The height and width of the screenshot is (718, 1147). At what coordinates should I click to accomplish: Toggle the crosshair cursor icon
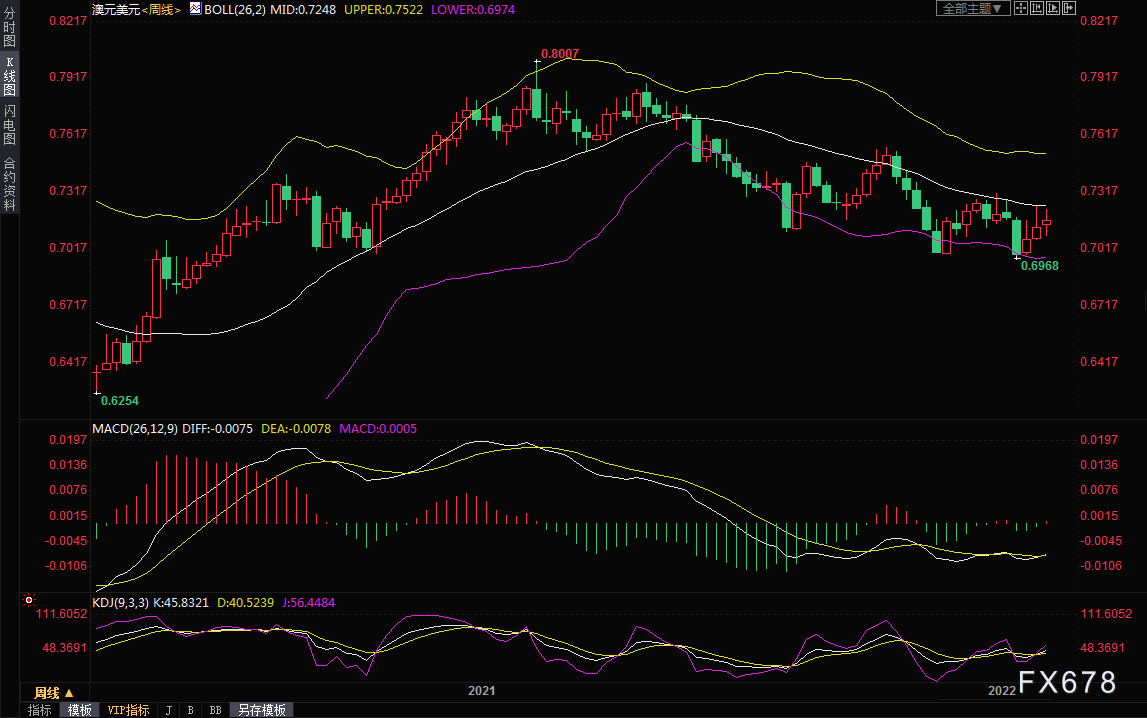tap(1021, 8)
